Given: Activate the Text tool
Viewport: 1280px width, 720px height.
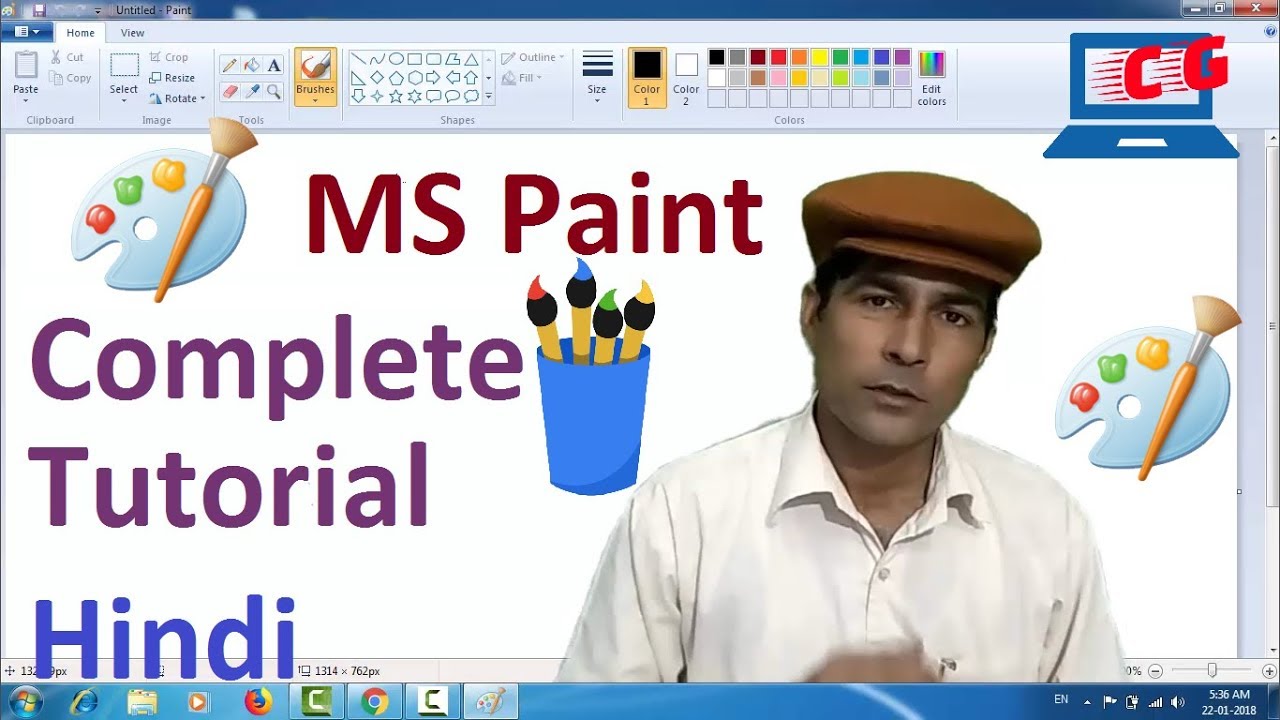Looking at the screenshot, I should pos(274,65).
